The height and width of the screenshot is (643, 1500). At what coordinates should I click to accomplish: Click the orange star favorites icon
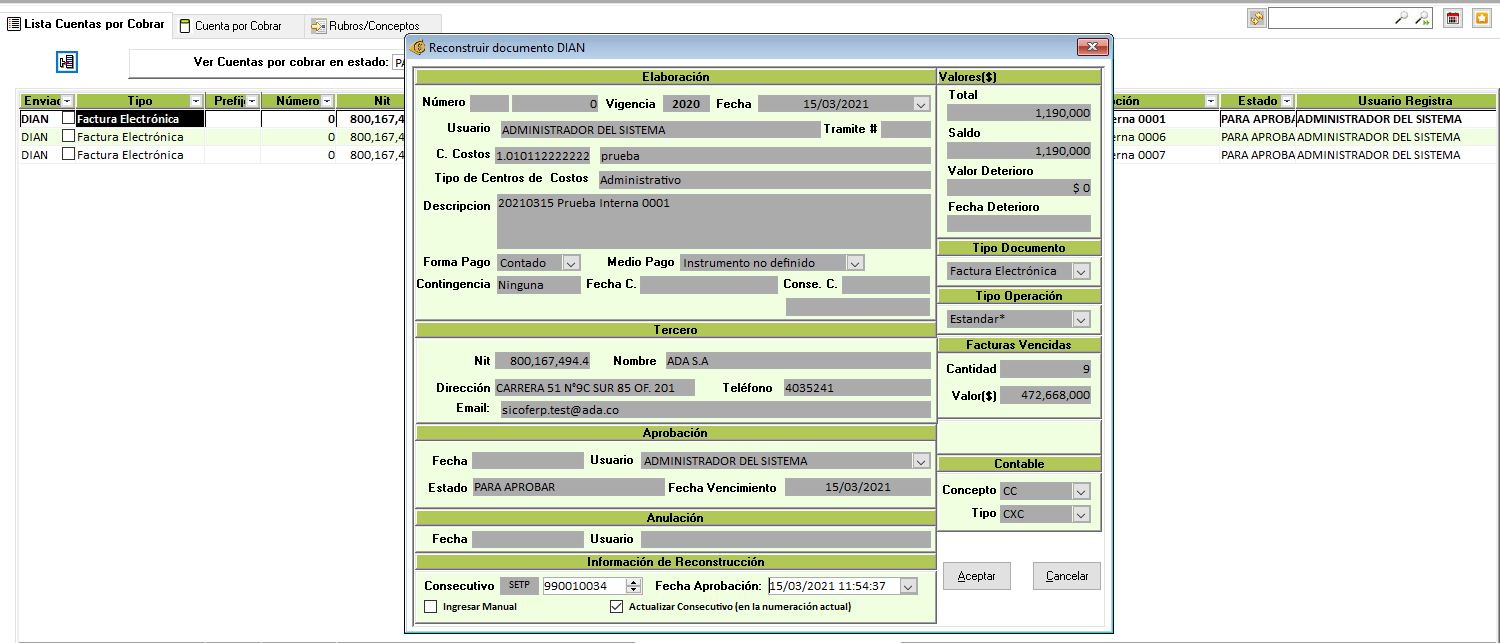1481,18
